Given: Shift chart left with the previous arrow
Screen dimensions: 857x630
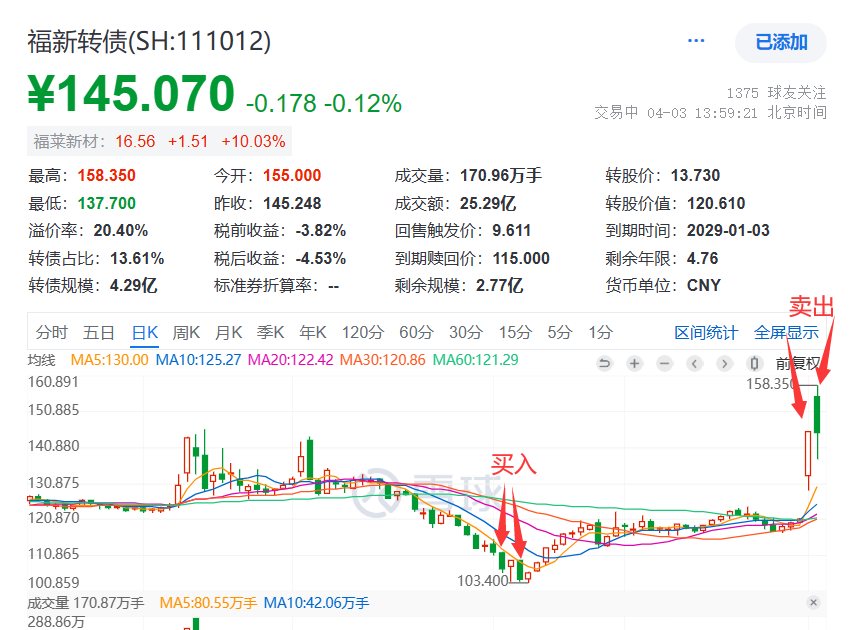Looking at the screenshot, I should tap(694, 363).
